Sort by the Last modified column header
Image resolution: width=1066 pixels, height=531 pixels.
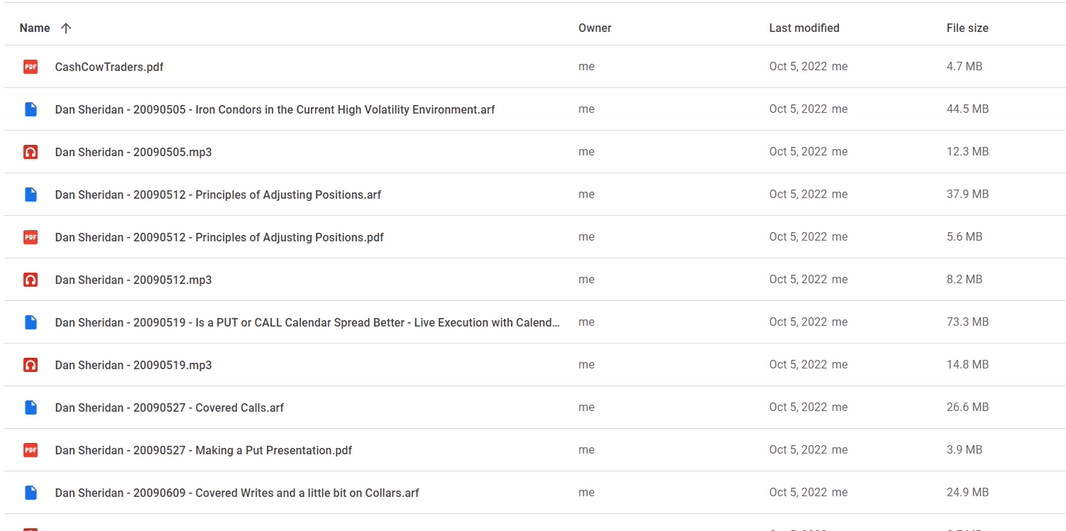coord(804,28)
